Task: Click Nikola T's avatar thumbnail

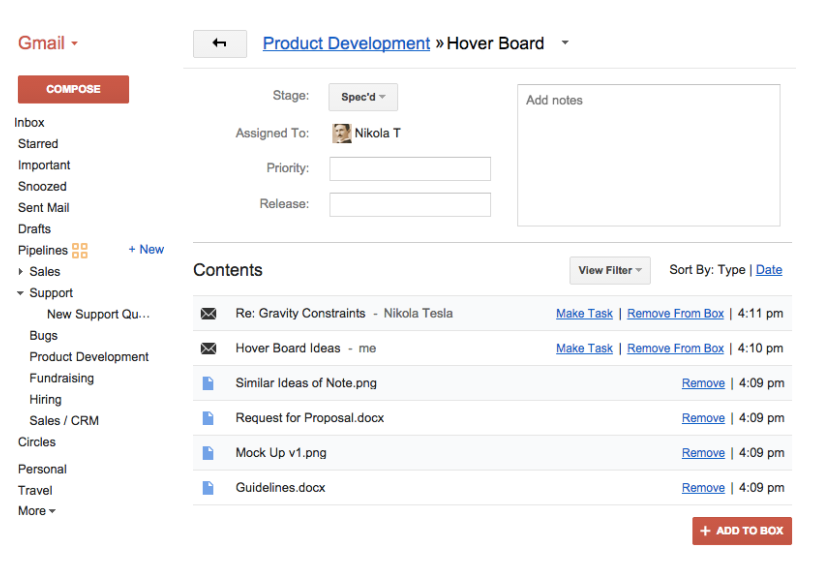Action: pyautogui.click(x=341, y=133)
